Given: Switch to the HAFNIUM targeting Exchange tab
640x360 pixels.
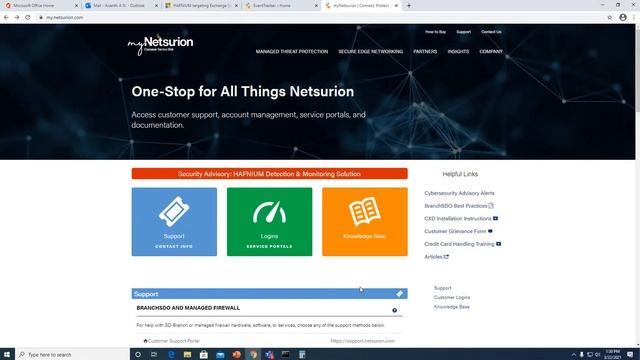Looking at the screenshot, I should (201, 6).
